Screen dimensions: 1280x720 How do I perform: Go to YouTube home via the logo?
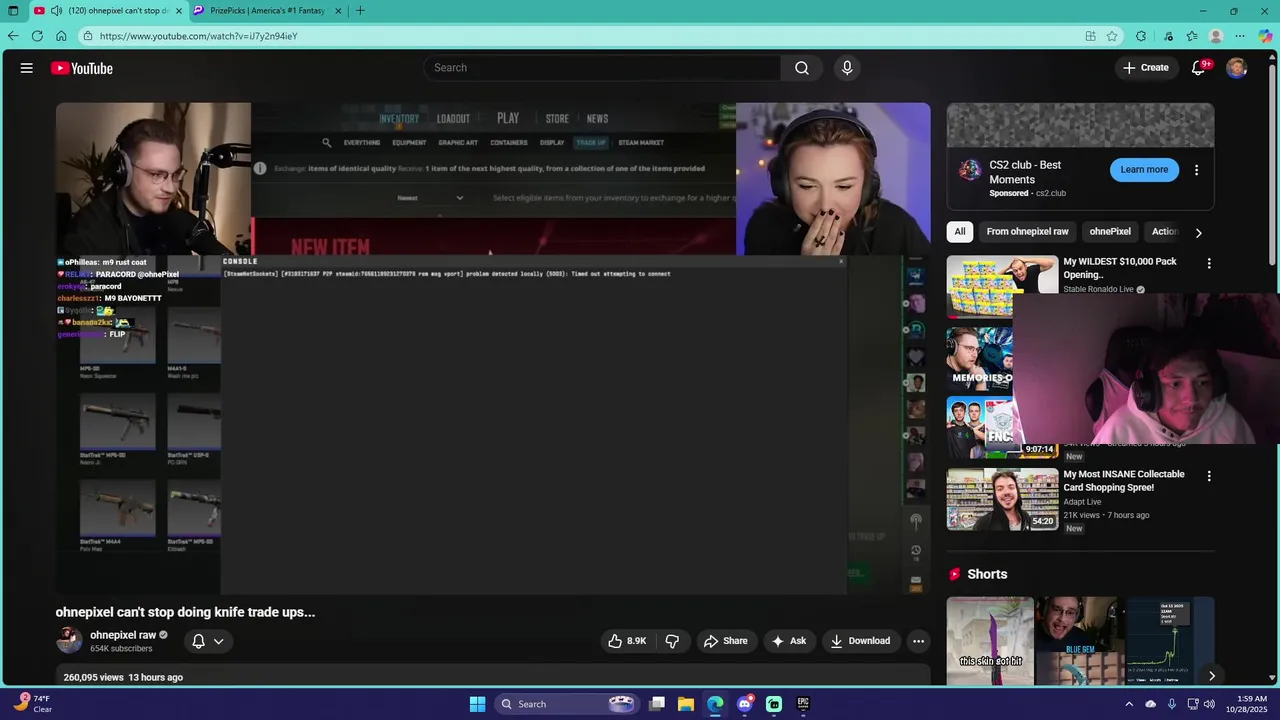pyautogui.click(x=82, y=68)
